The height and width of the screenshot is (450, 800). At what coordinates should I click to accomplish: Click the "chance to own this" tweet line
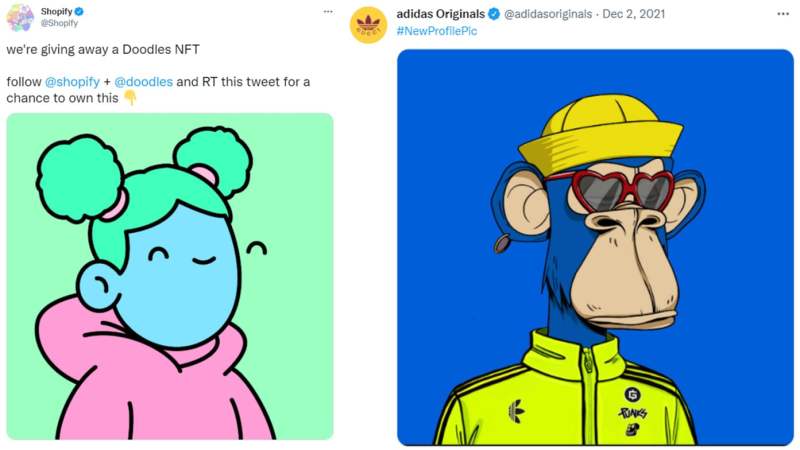click(x=62, y=98)
